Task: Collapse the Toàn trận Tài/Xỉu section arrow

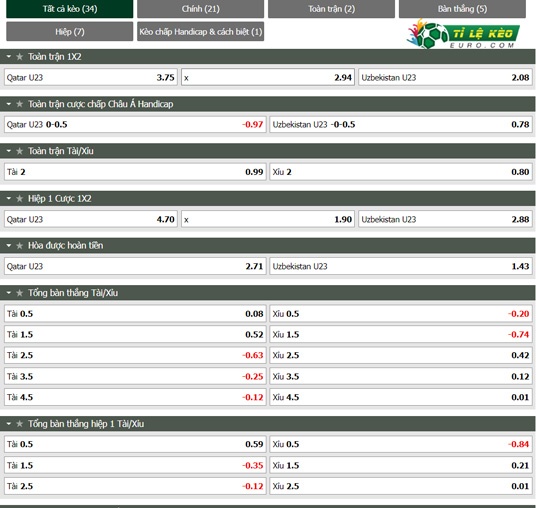Action: click(9, 151)
